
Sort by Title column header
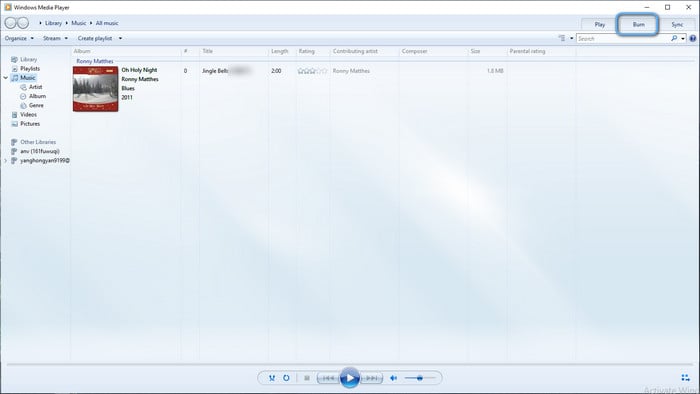pyautogui.click(x=208, y=51)
